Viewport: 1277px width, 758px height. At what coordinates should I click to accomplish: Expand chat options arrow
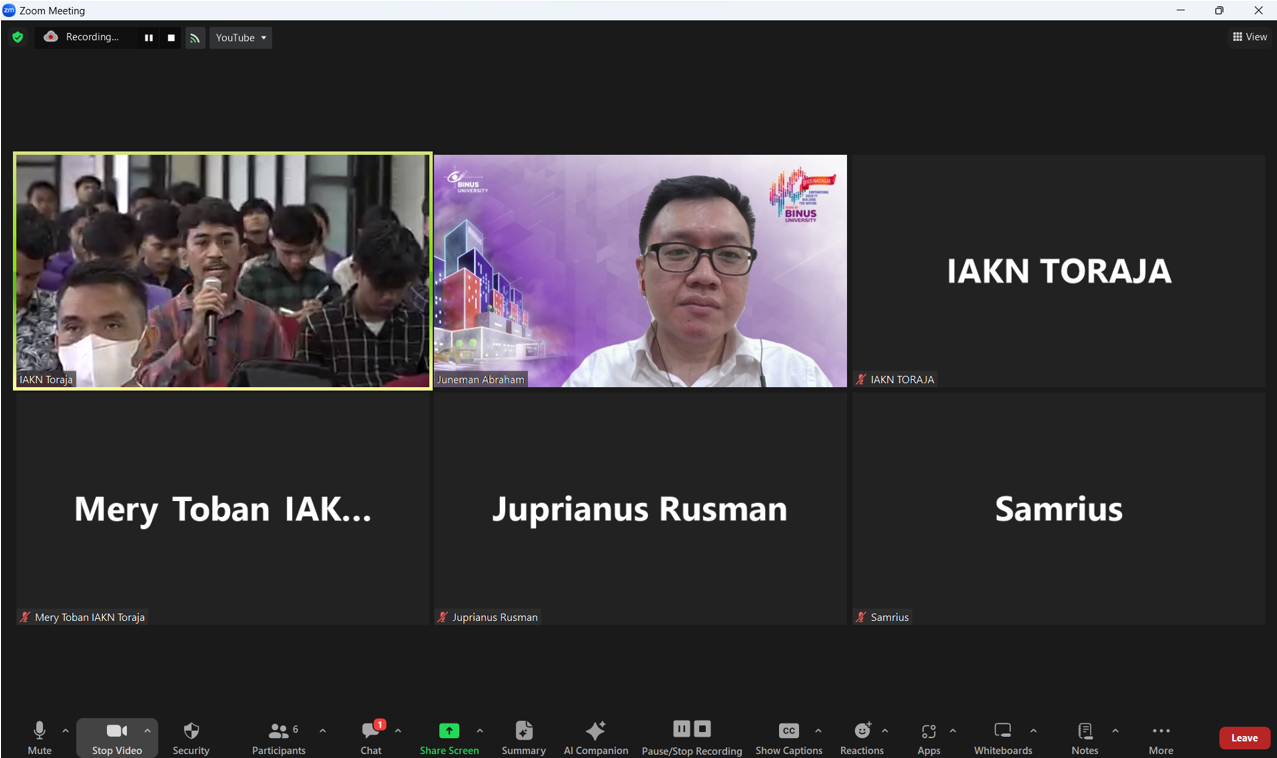tap(398, 731)
